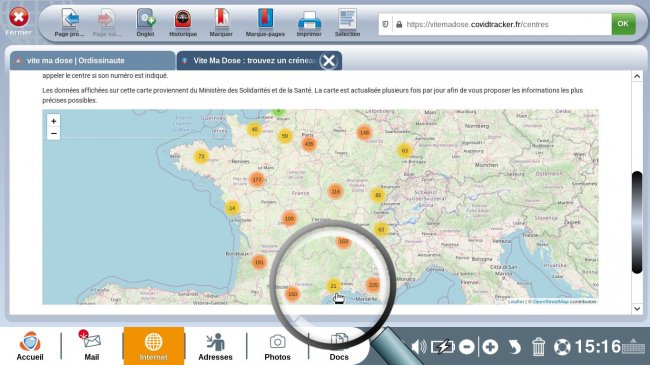This screenshot has width=650, height=365.
Task: Open the 14 cluster near La Rochelle
Action: 232,208
